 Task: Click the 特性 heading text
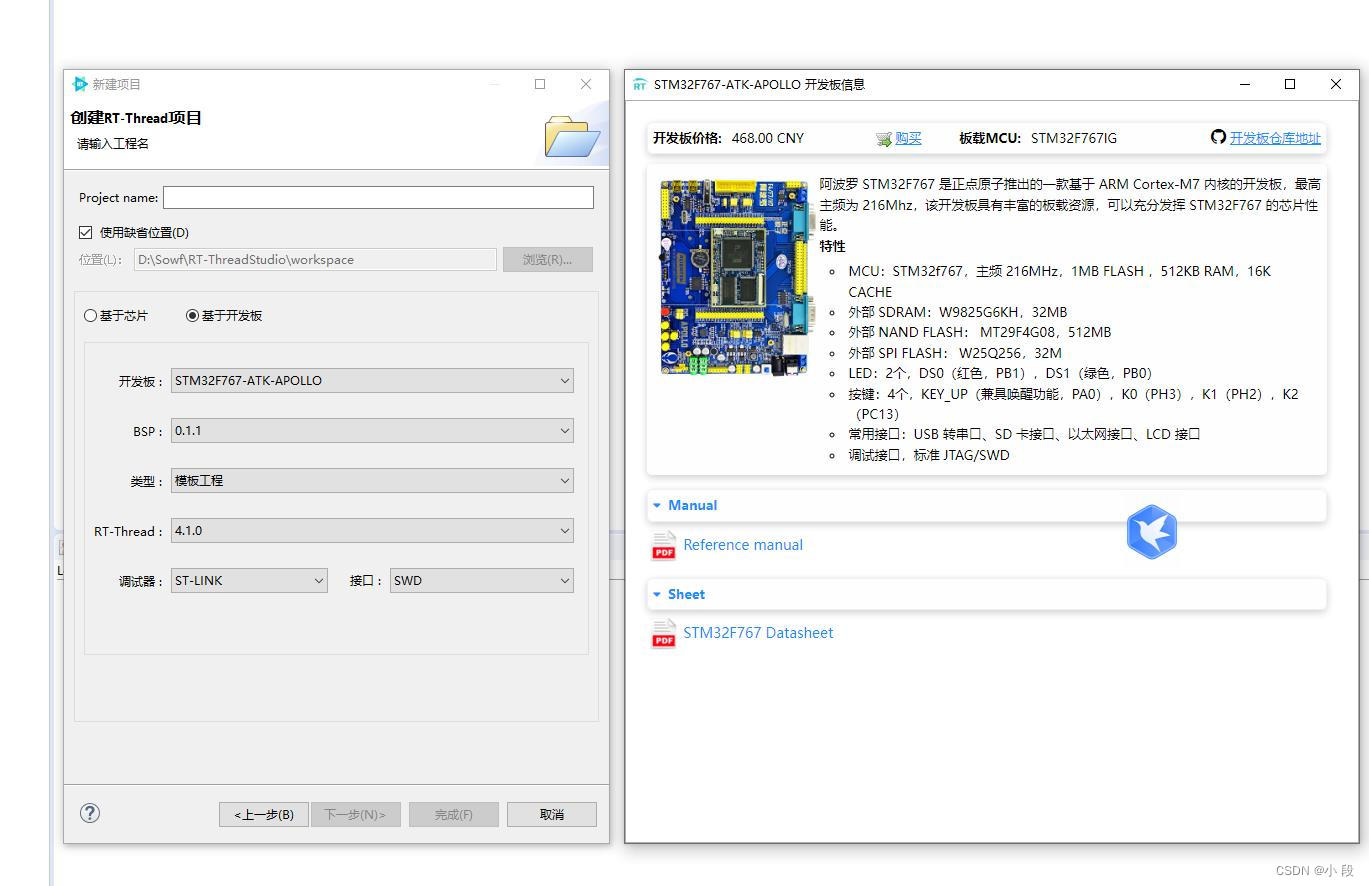832,246
